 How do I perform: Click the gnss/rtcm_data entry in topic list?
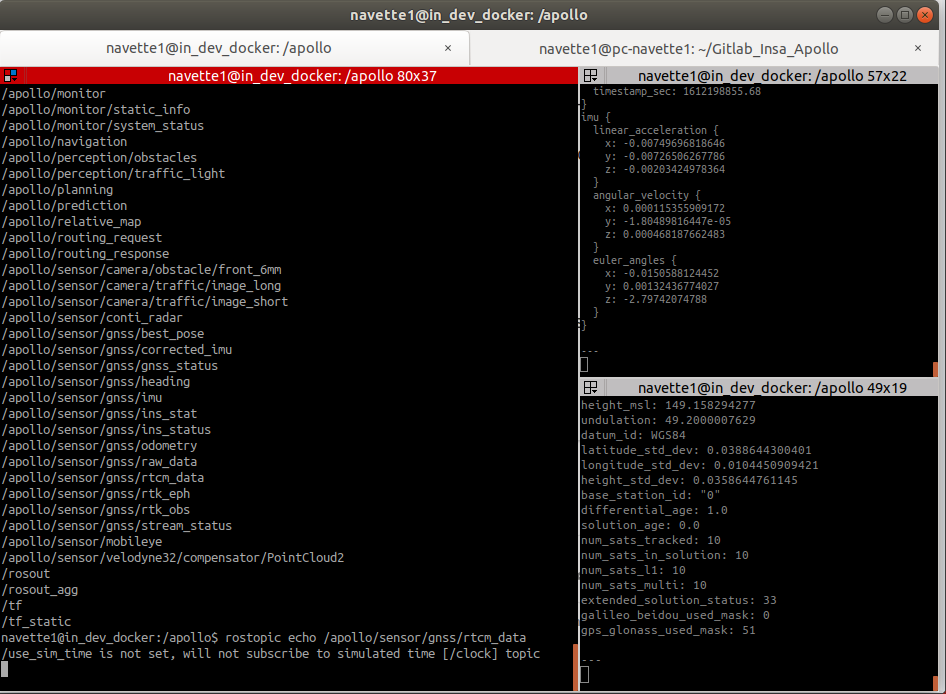tap(103, 477)
